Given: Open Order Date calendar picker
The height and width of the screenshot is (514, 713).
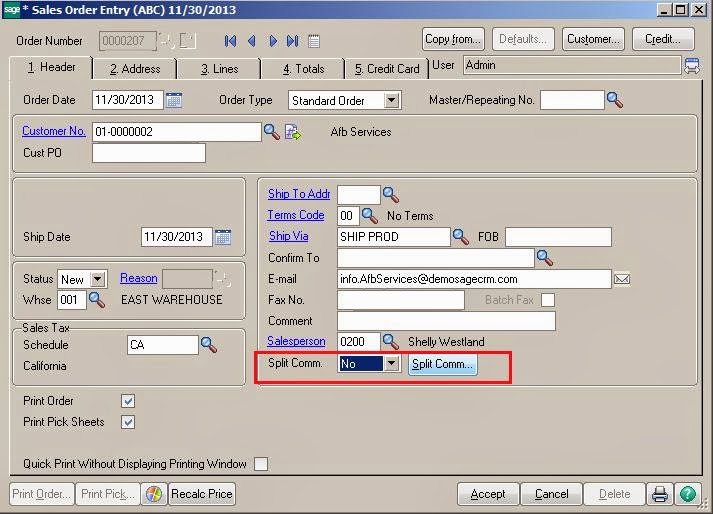Looking at the screenshot, I should [174, 100].
